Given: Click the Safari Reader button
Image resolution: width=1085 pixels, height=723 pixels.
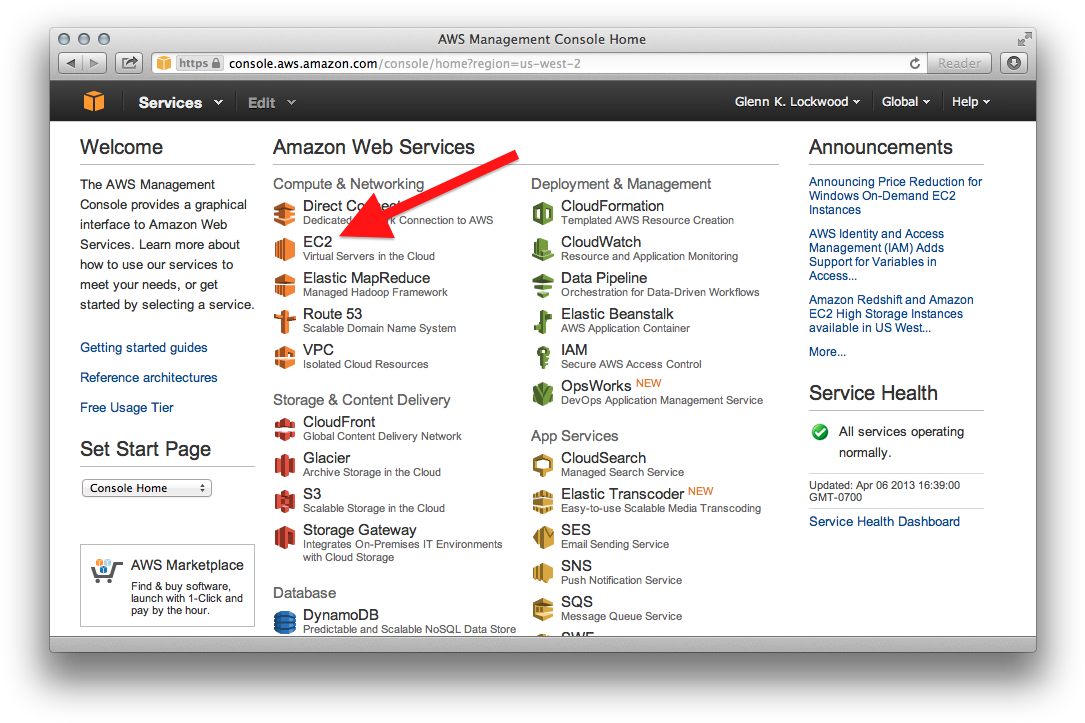Looking at the screenshot, I should click(x=959, y=63).
